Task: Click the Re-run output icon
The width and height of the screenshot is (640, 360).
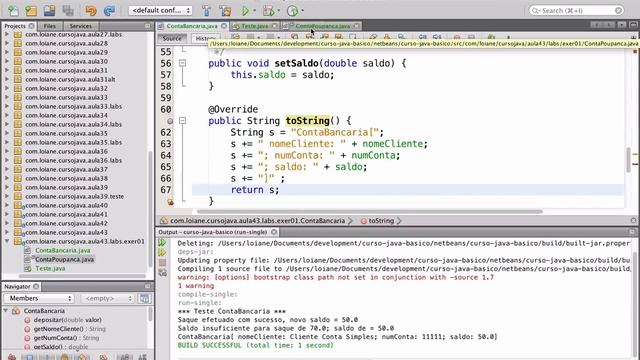Action: pyautogui.click(x=162, y=242)
